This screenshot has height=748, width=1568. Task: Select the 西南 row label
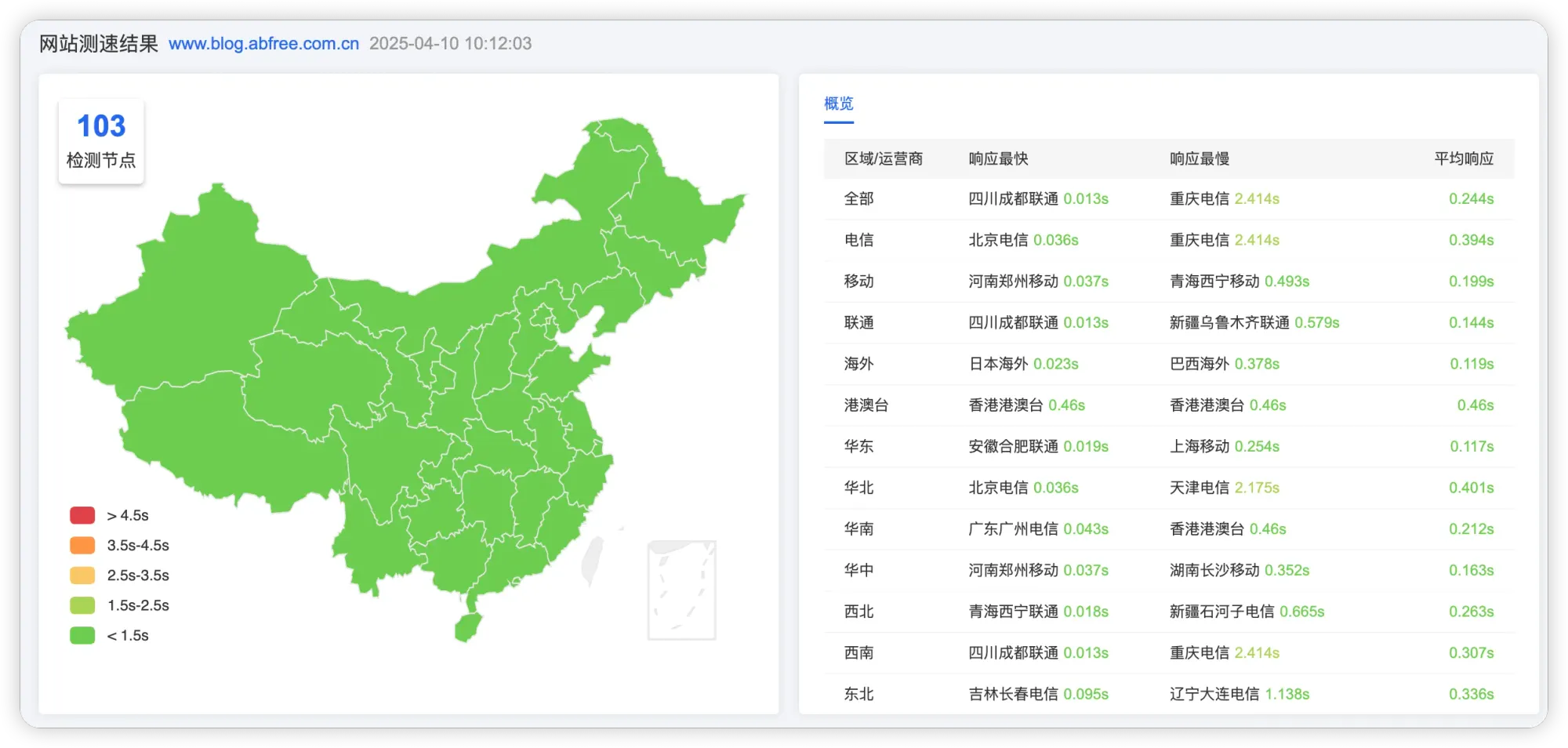click(858, 652)
